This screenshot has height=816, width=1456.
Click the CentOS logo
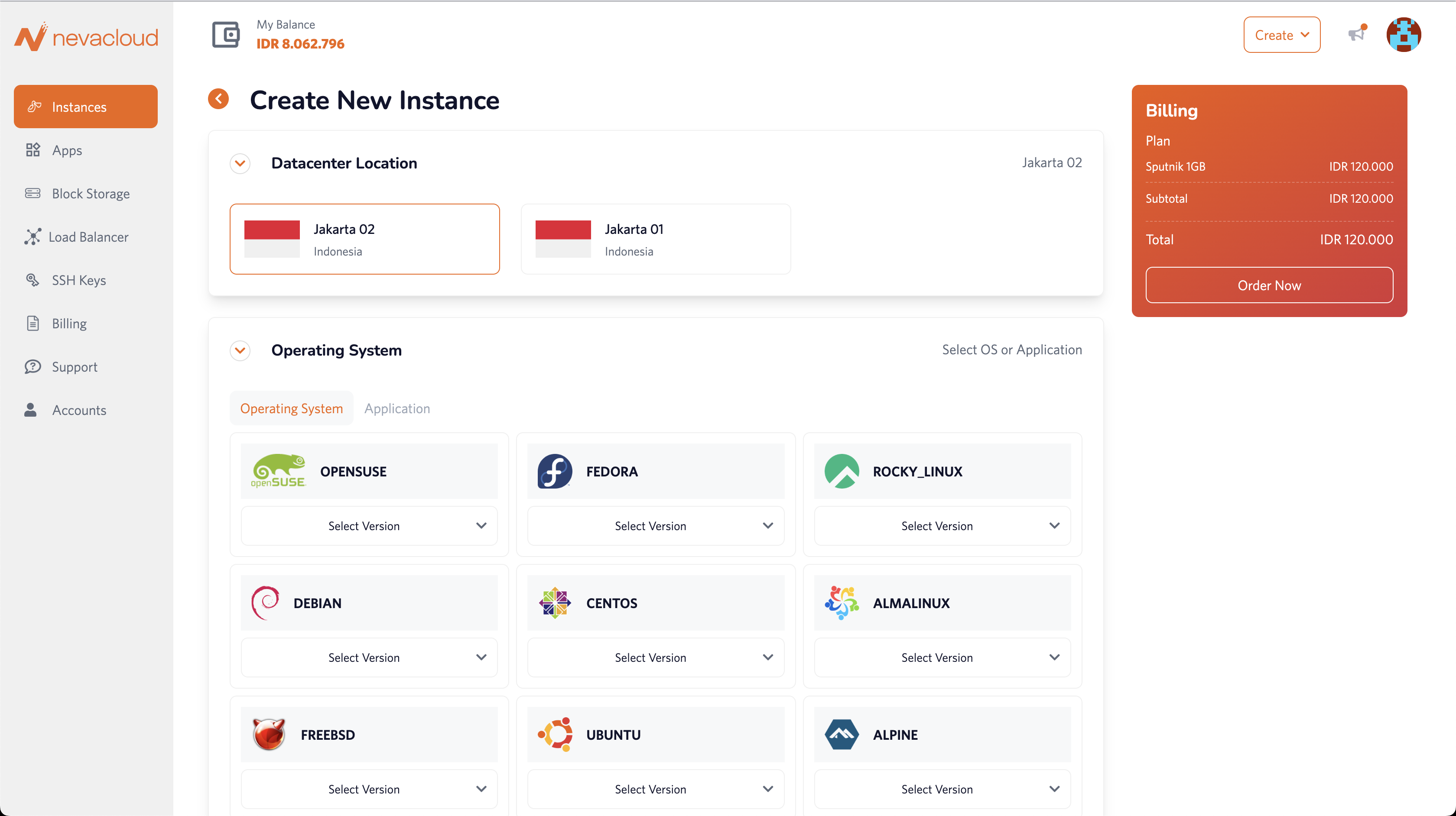coord(555,602)
